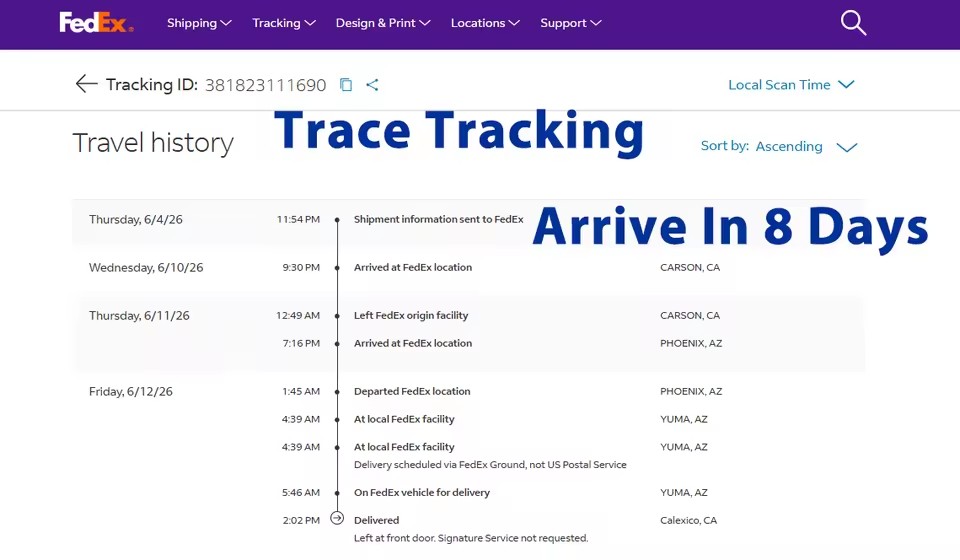Open the Design & Print menu
The height and width of the screenshot is (560, 960).
tap(383, 23)
